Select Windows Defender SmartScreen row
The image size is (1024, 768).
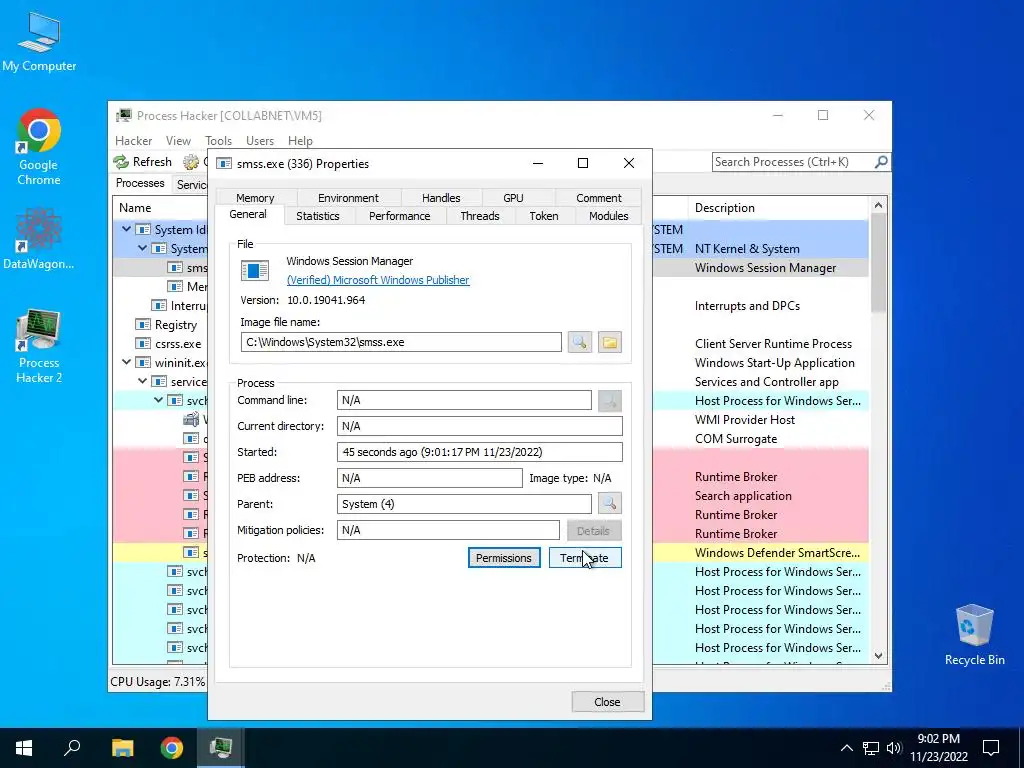(777, 552)
